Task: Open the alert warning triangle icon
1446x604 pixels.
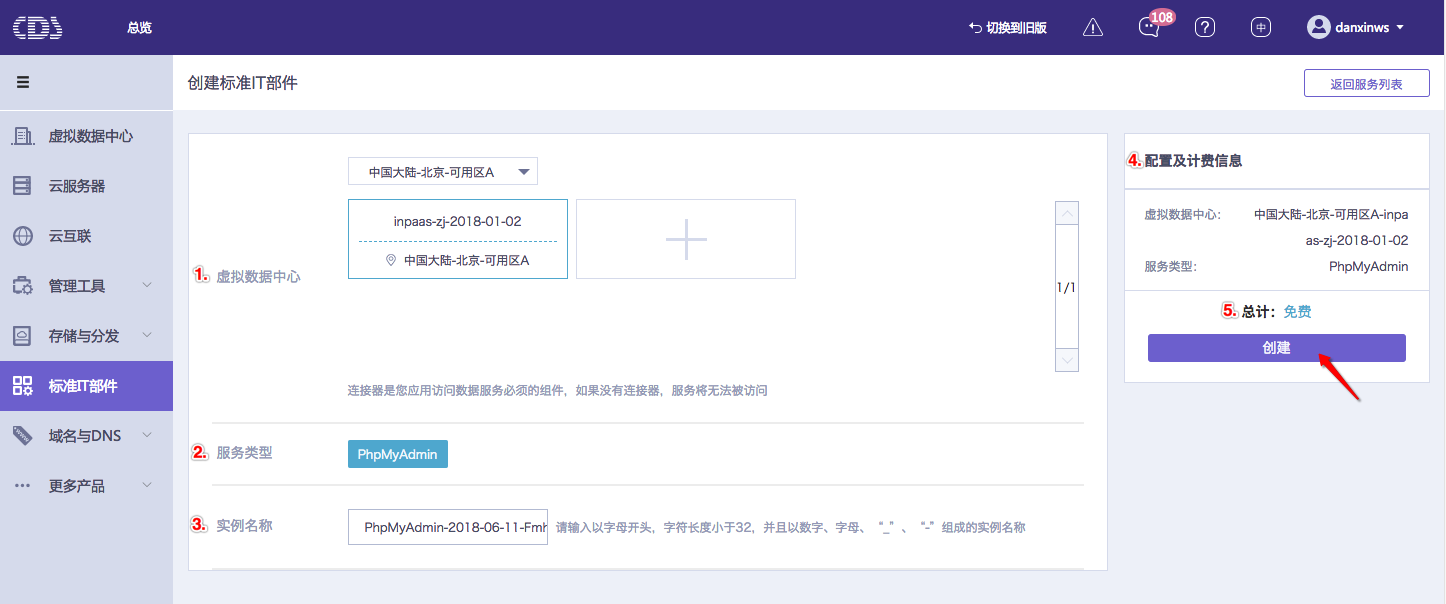Action: (1093, 28)
